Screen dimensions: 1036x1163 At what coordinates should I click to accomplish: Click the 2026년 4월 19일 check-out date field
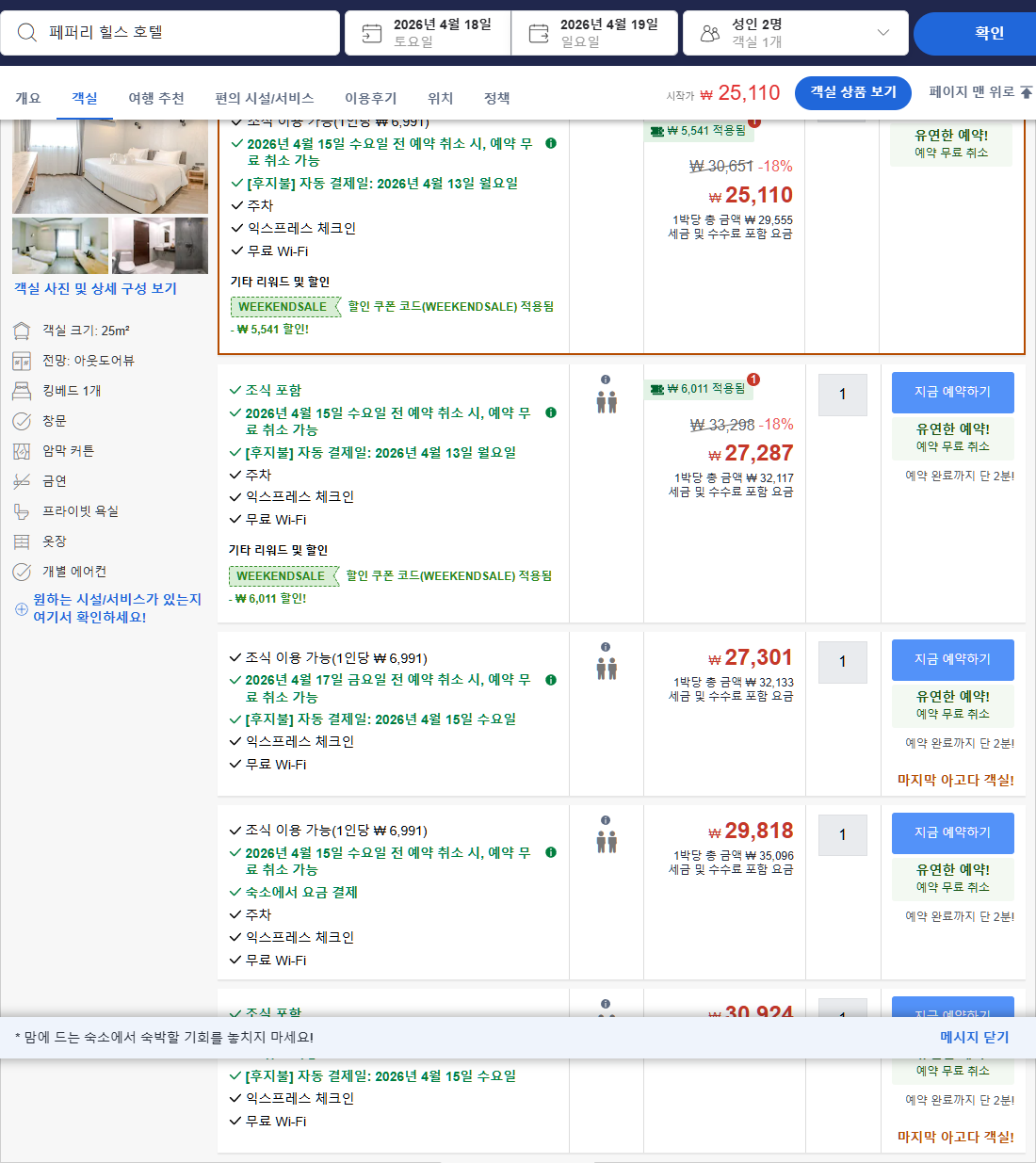pos(594,33)
